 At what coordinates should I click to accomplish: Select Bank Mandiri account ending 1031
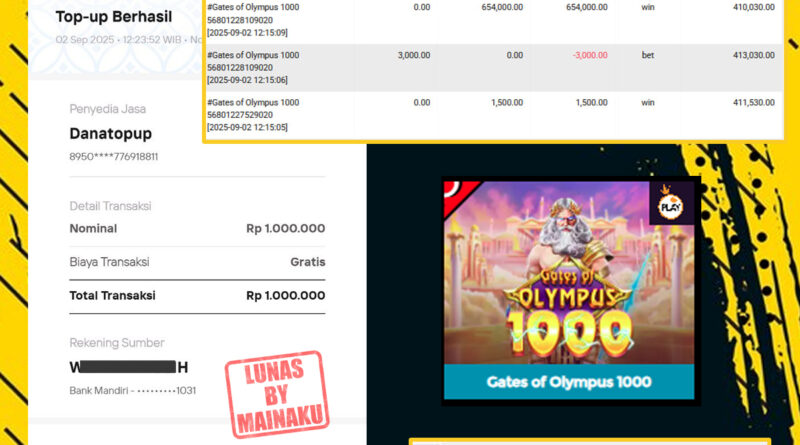click(x=133, y=391)
